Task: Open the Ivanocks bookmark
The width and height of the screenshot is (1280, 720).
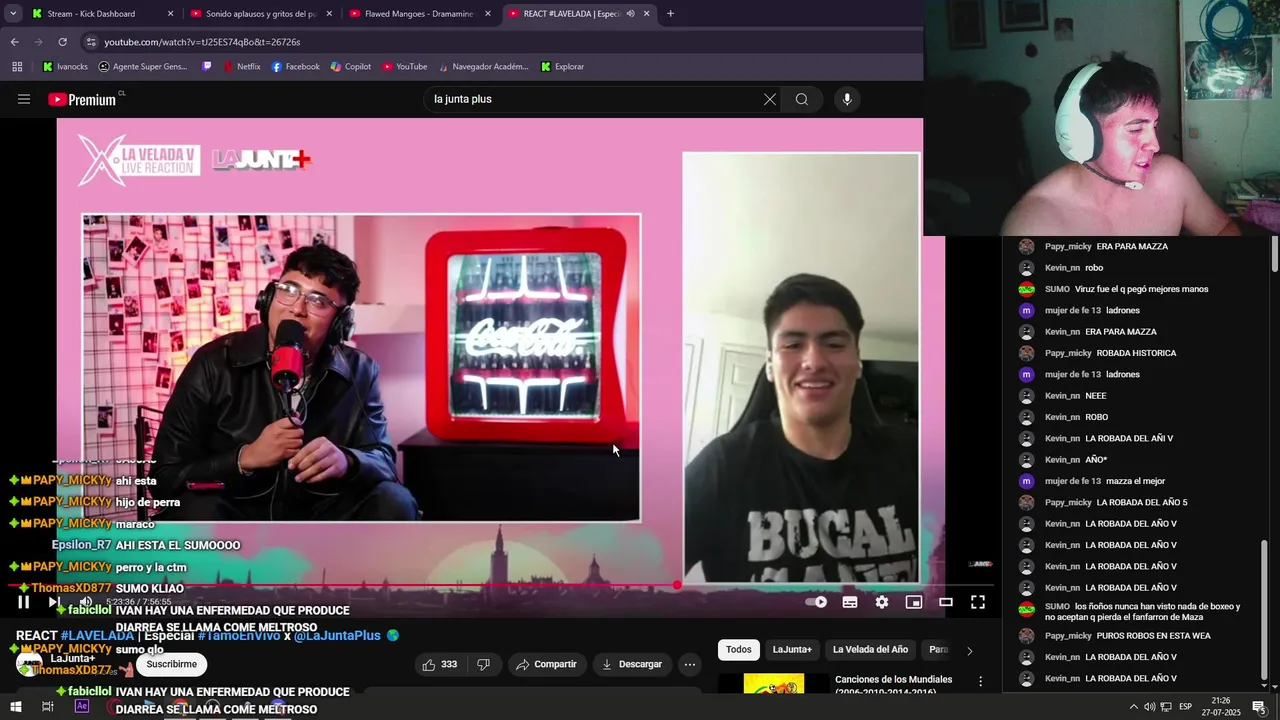Action: pos(65,67)
